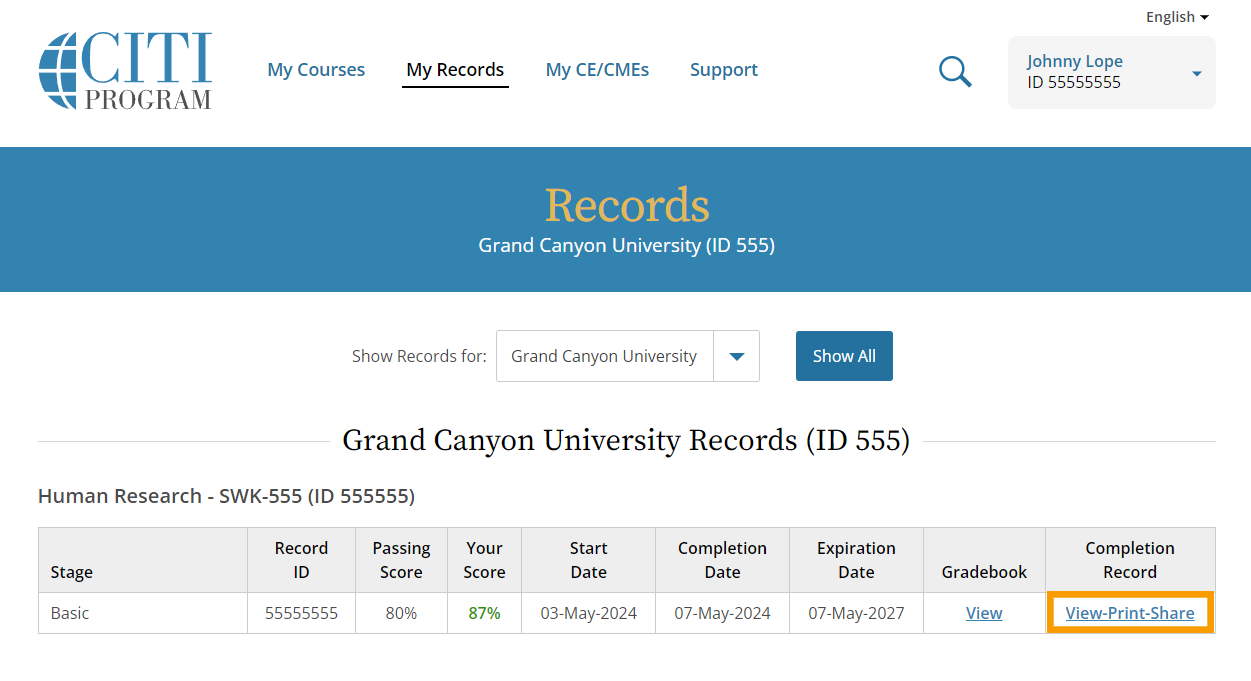Click the Completion Date 07-May-2024

(x=722, y=613)
